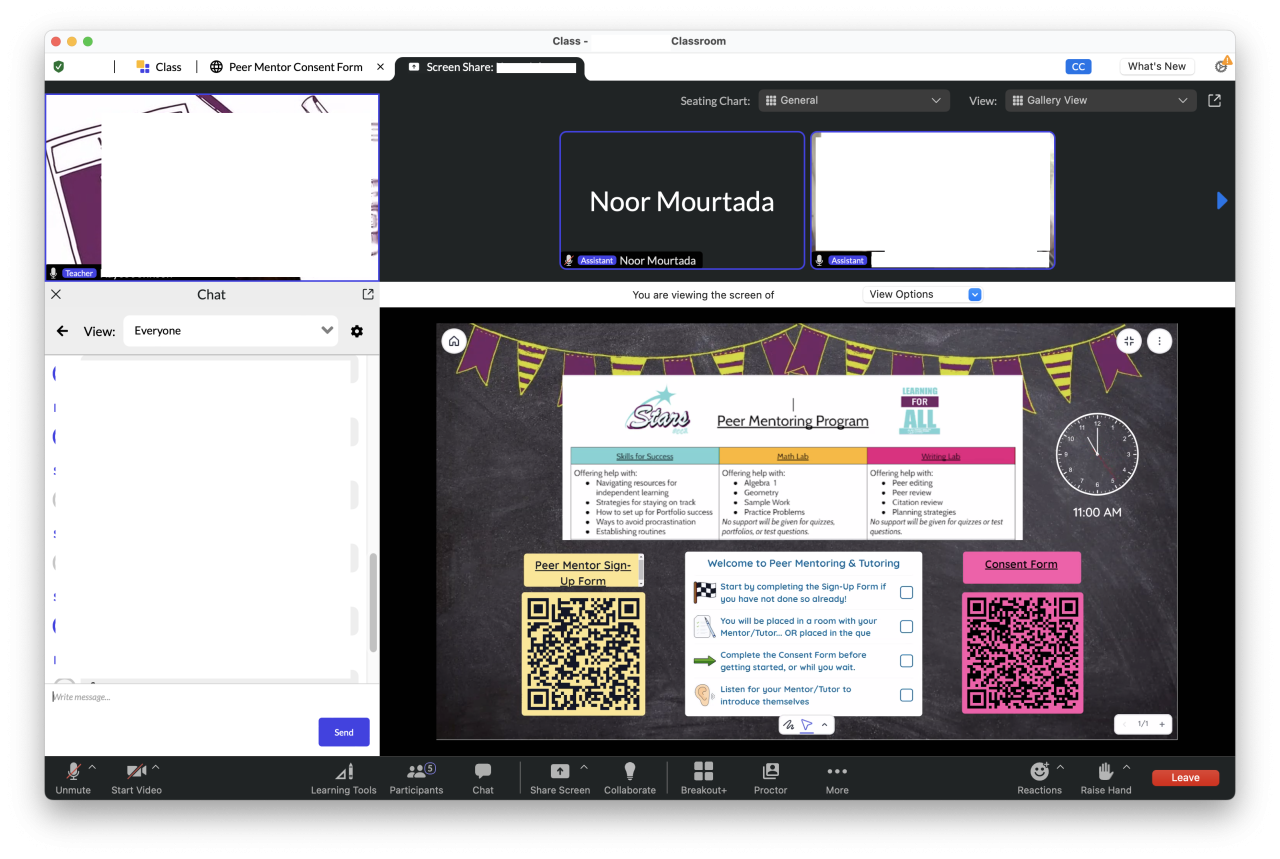1280x859 pixels.
Task: Close the Chat panel with X
Action: click(56, 294)
